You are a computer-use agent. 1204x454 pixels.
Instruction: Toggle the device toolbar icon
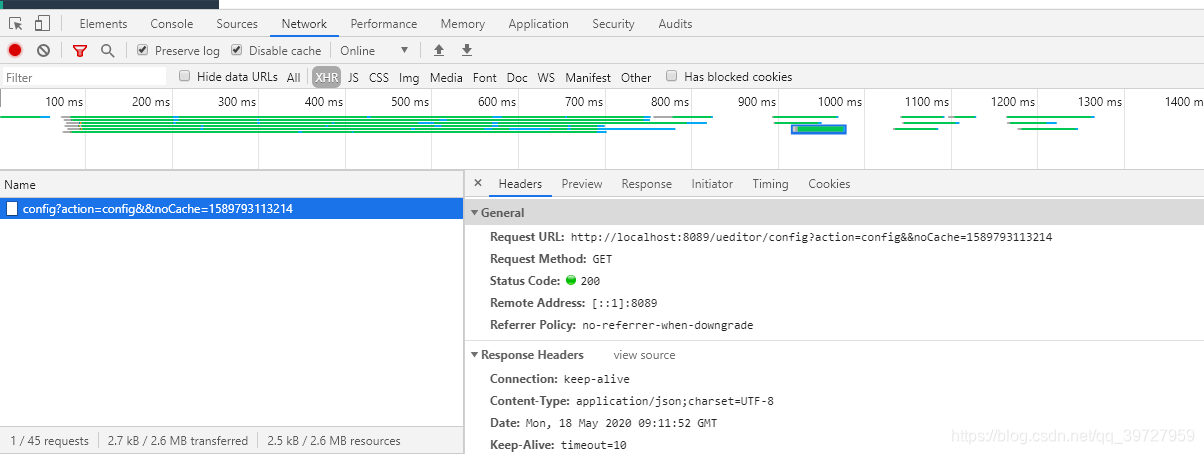coord(43,23)
